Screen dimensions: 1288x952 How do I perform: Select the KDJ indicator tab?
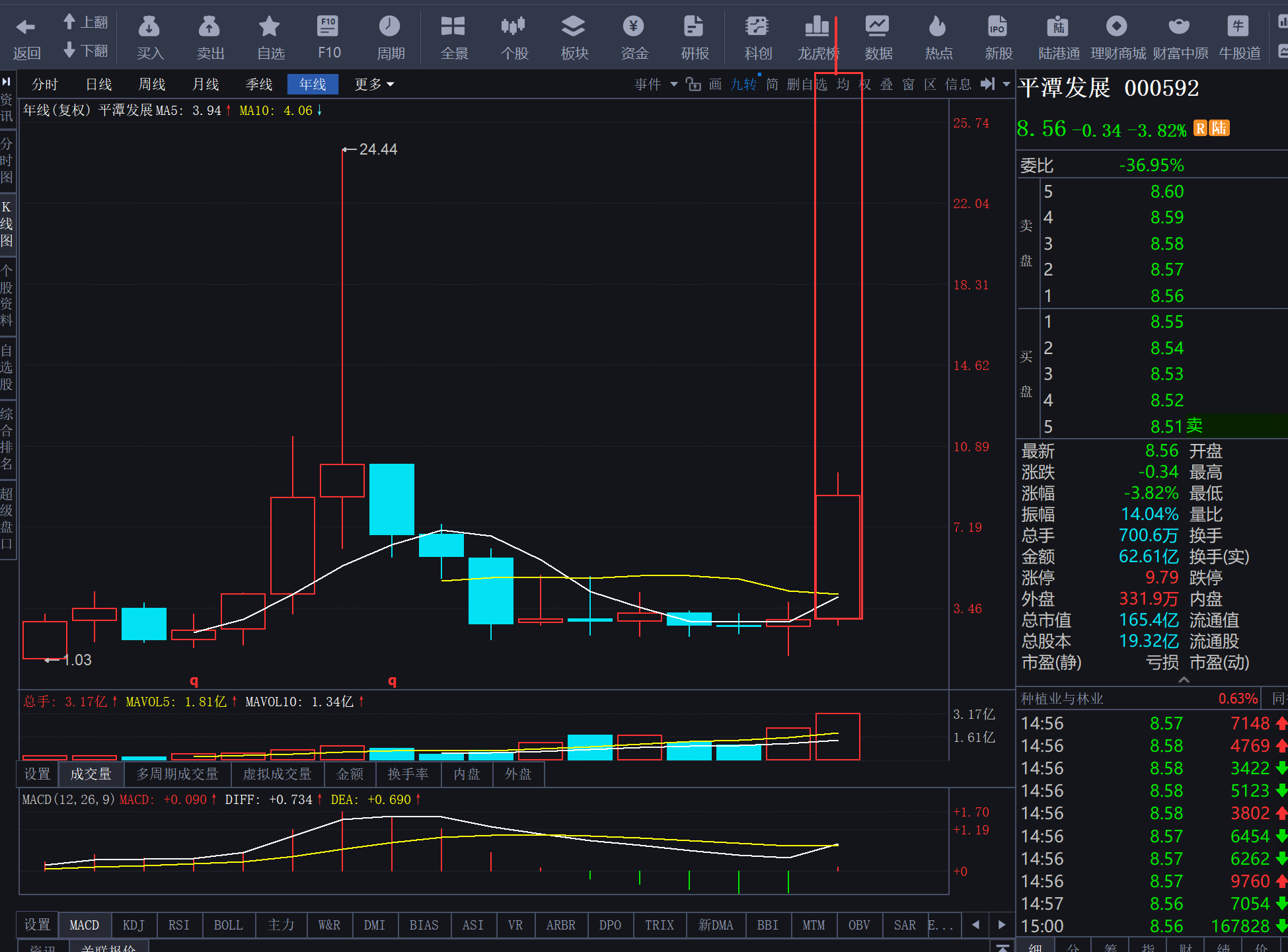pyautogui.click(x=133, y=925)
